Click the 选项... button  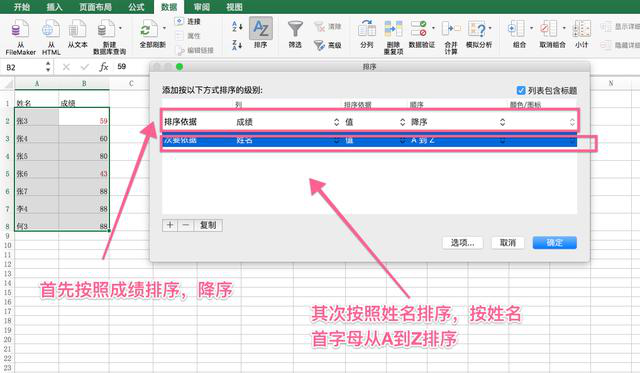coord(462,242)
